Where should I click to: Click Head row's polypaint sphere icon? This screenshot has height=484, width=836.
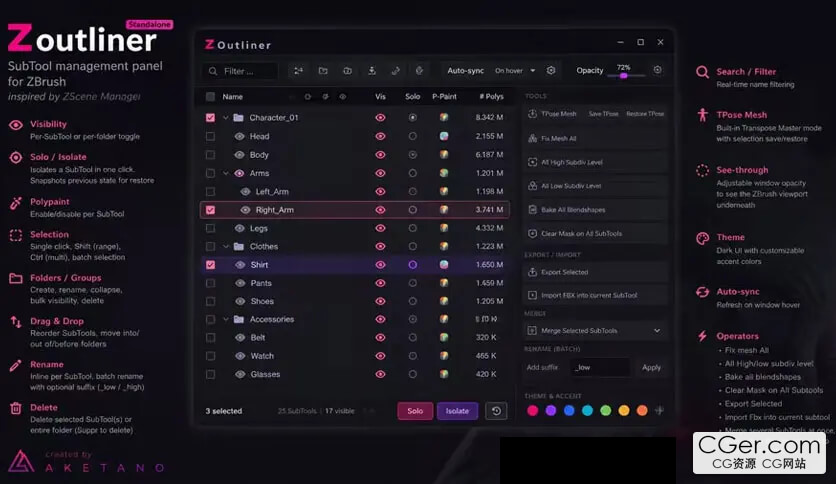[x=444, y=136]
